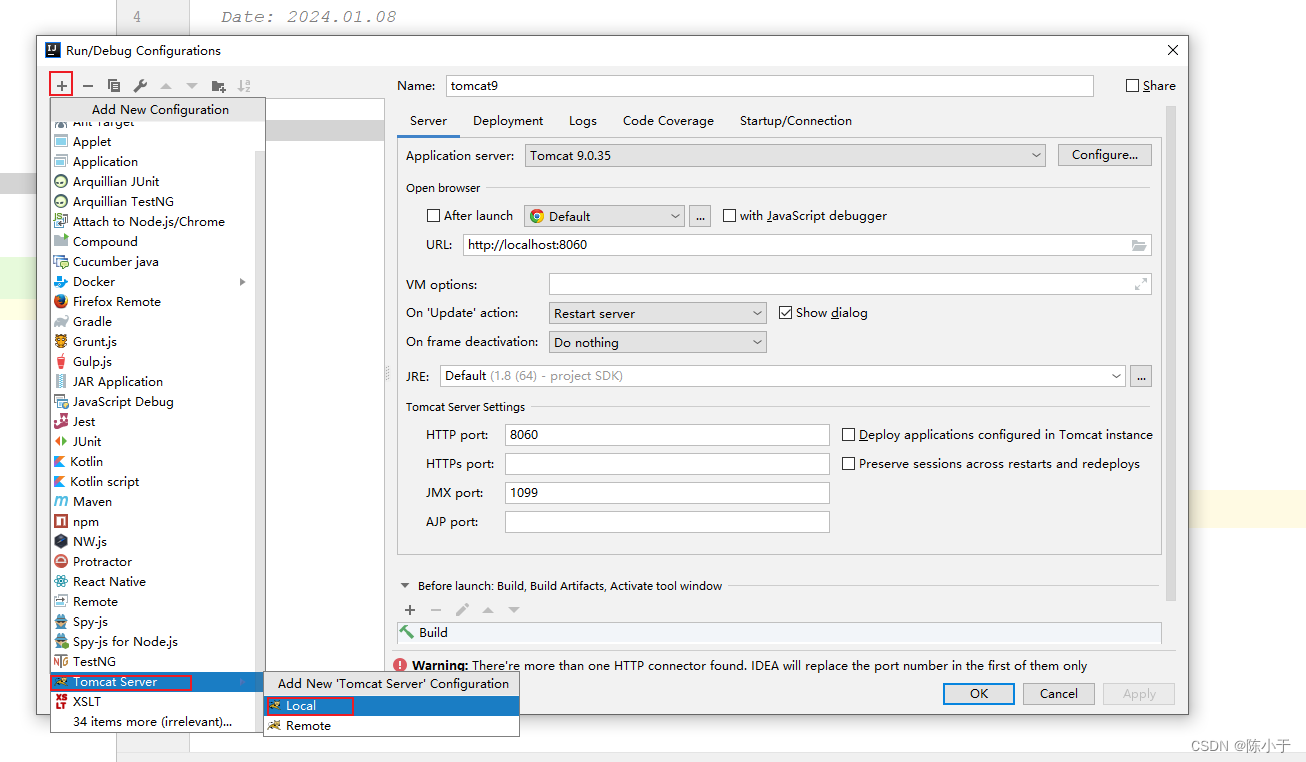Open the Startup/Connection tab
This screenshot has height=762, width=1306.
pyautogui.click(x=796, y=121)
